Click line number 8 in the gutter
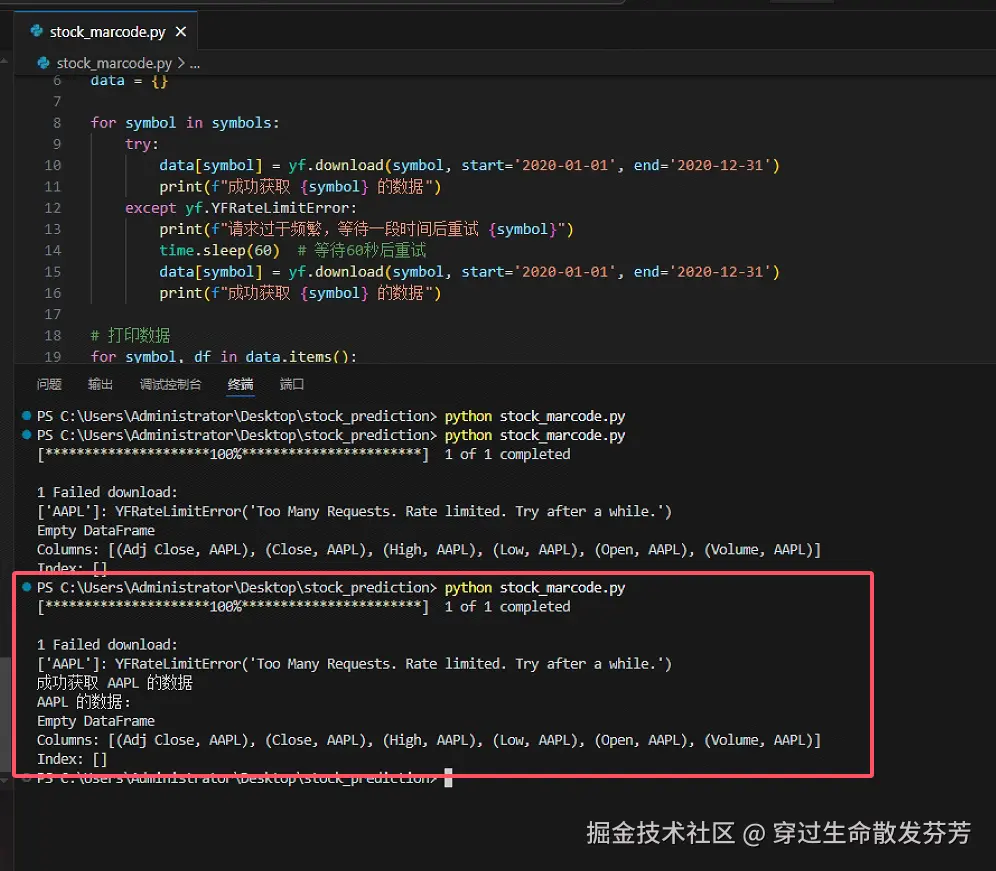 [x=57, y=123]
